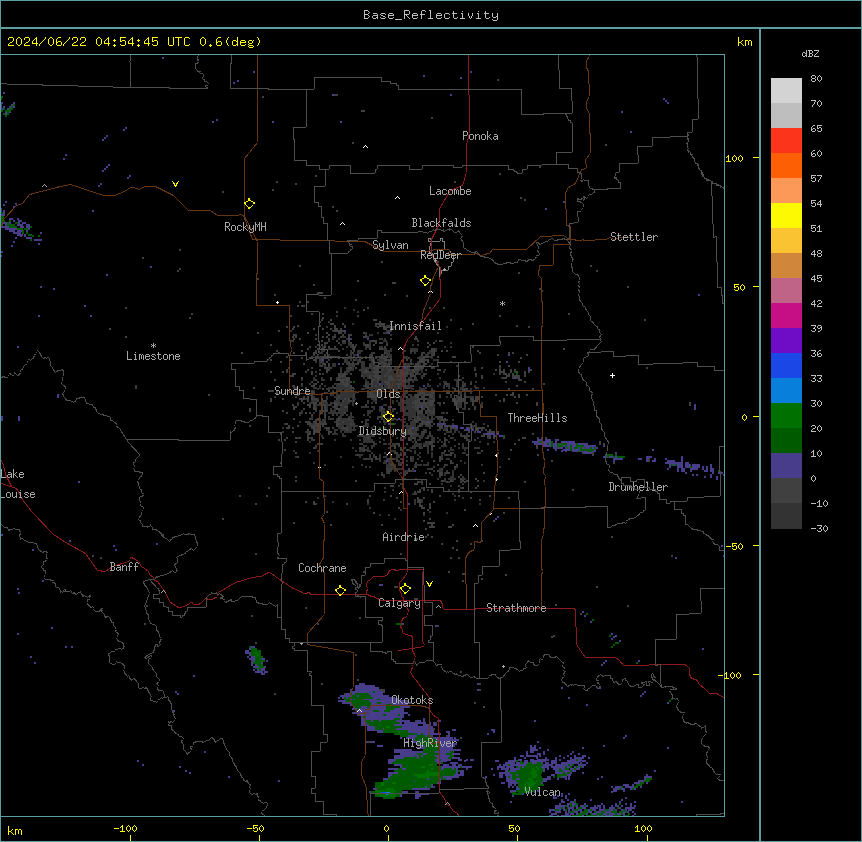This screenshot has height=842, width=862.
Task: Select the RedDeer city label
Action: pyautogui.click(x=440, y=255)
